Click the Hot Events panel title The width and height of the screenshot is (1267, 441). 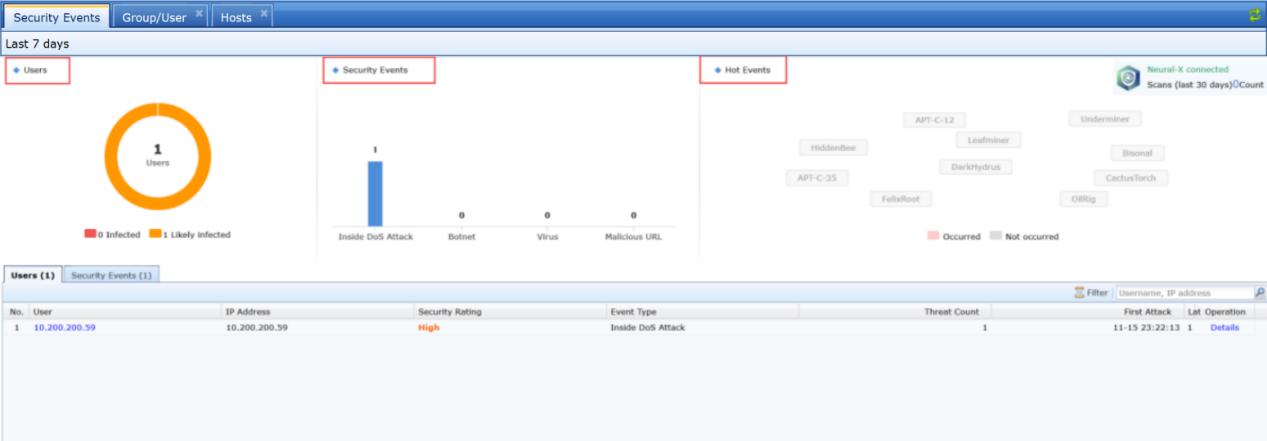click(747, 70)
